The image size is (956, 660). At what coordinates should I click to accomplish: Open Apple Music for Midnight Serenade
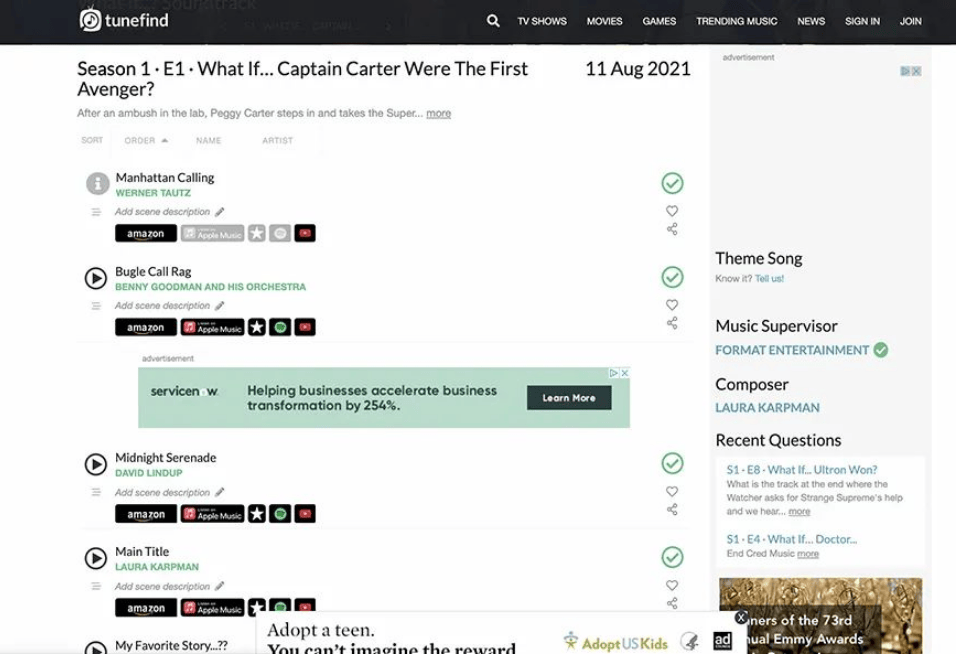212,514
